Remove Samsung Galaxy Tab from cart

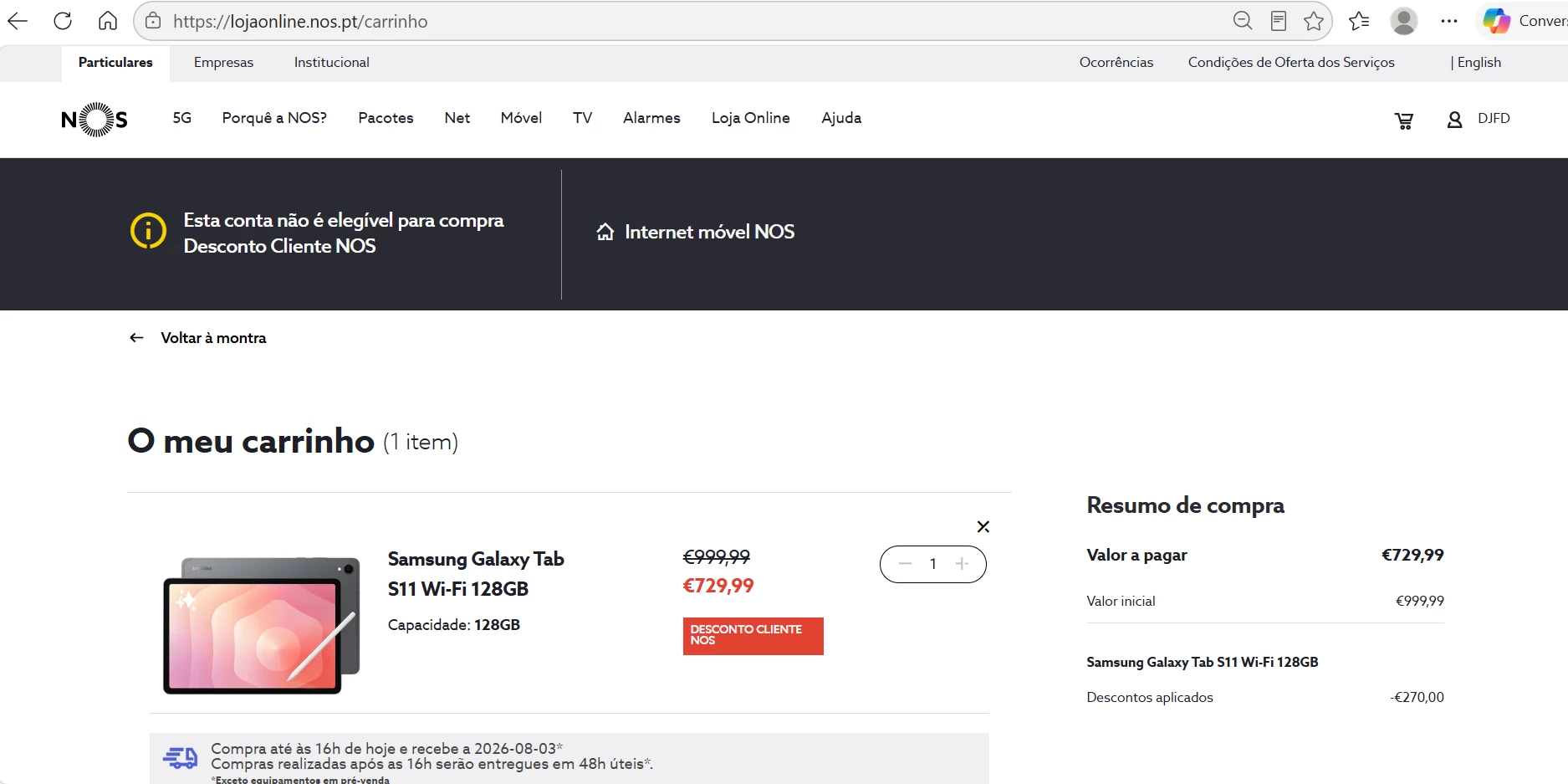(x=983, y=526)
